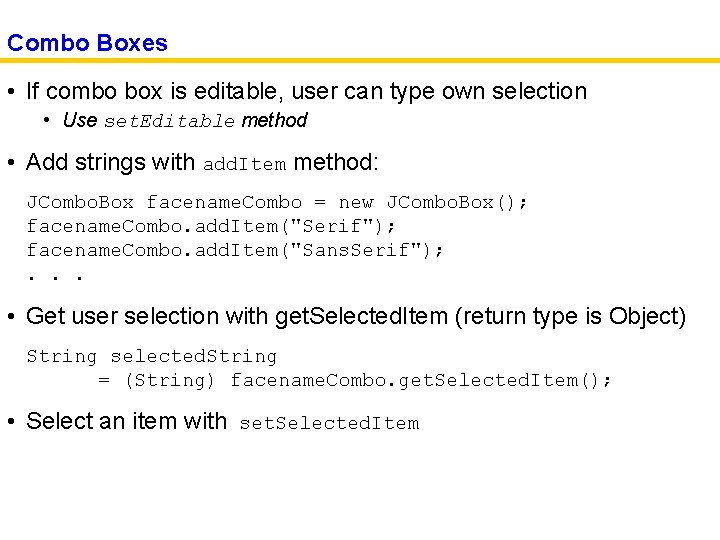The image size is (720, 540).
Task: Click the yellow divider line under the title
Action: pyautogui.click(x=360, y=61)
